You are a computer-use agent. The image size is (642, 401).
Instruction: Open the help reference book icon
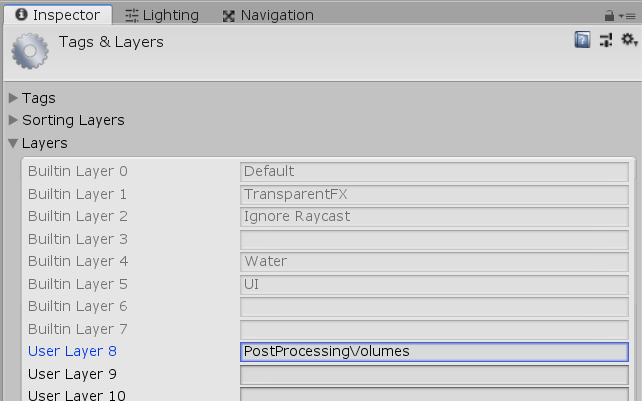tap(582, 40)
